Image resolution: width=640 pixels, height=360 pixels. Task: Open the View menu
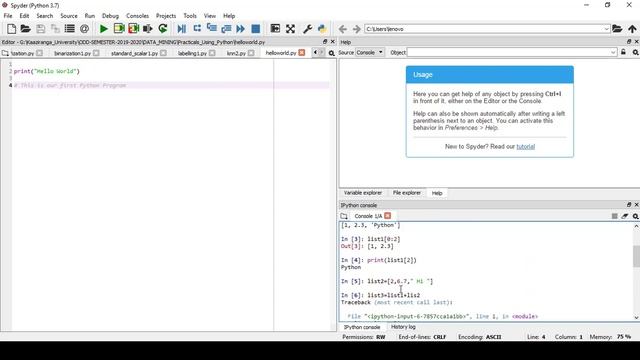pos(210,16)
